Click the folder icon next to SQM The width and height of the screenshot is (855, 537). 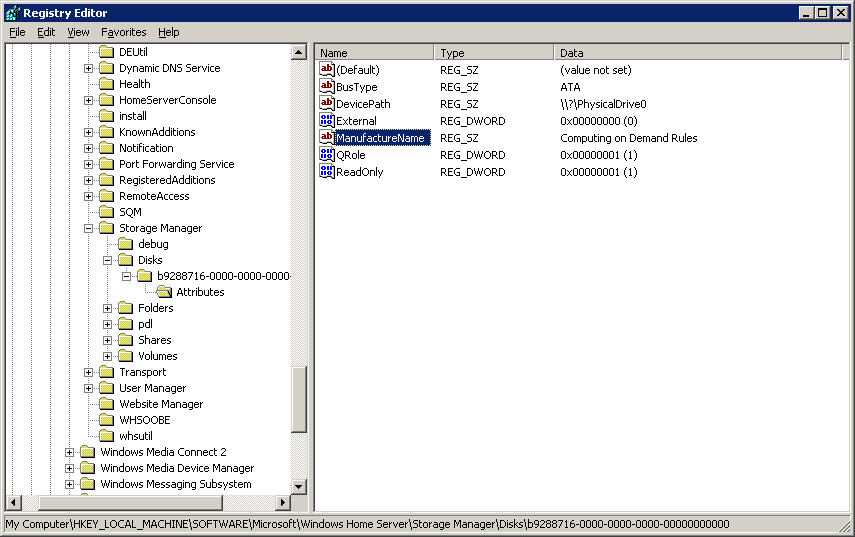click(x=107, y=212)
